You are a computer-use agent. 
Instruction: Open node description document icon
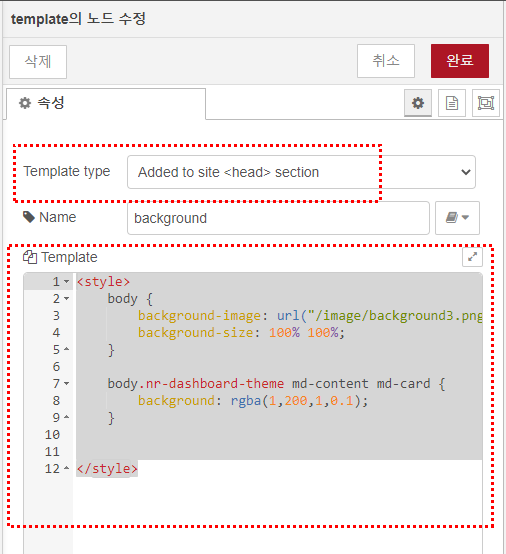click(x=452, y=103)
